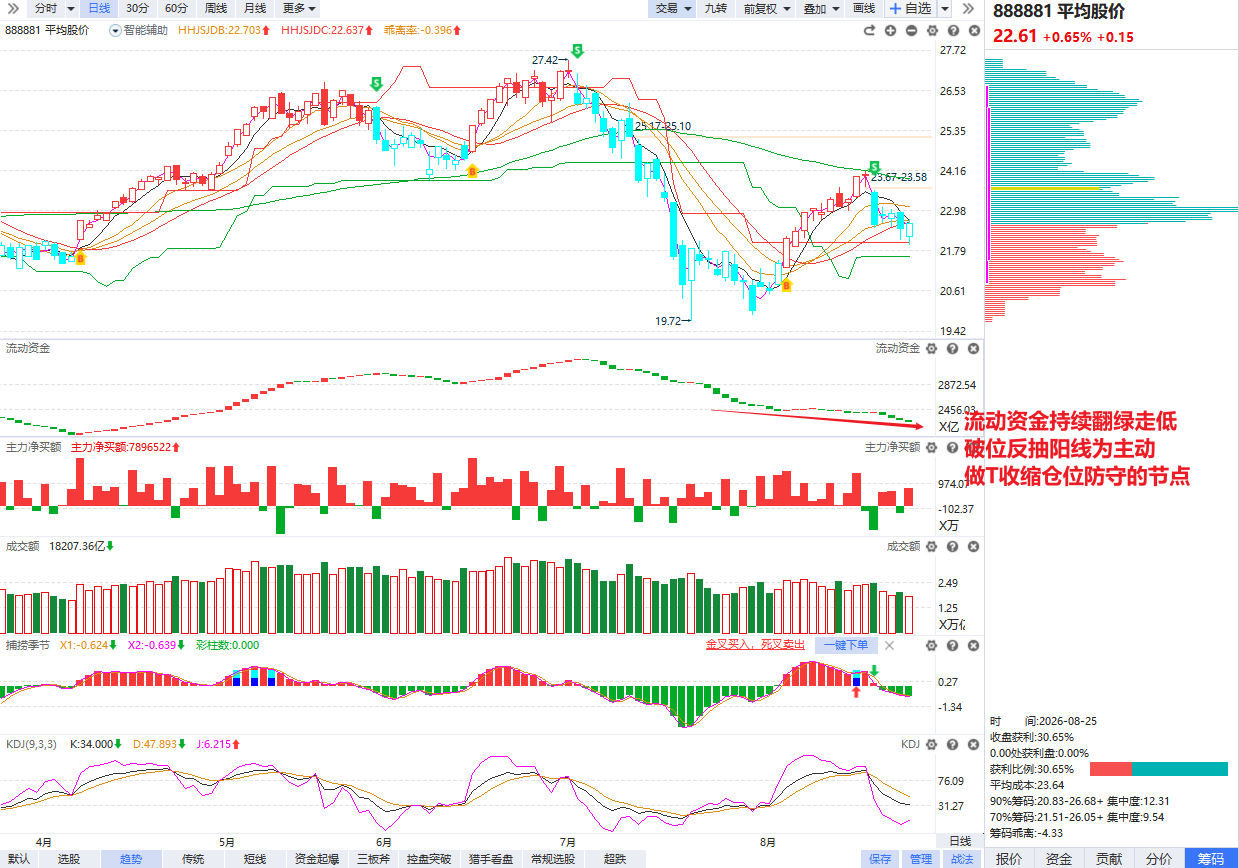
Task: Open settings gear of 流动资金 indicator panel
Action: 931,348
